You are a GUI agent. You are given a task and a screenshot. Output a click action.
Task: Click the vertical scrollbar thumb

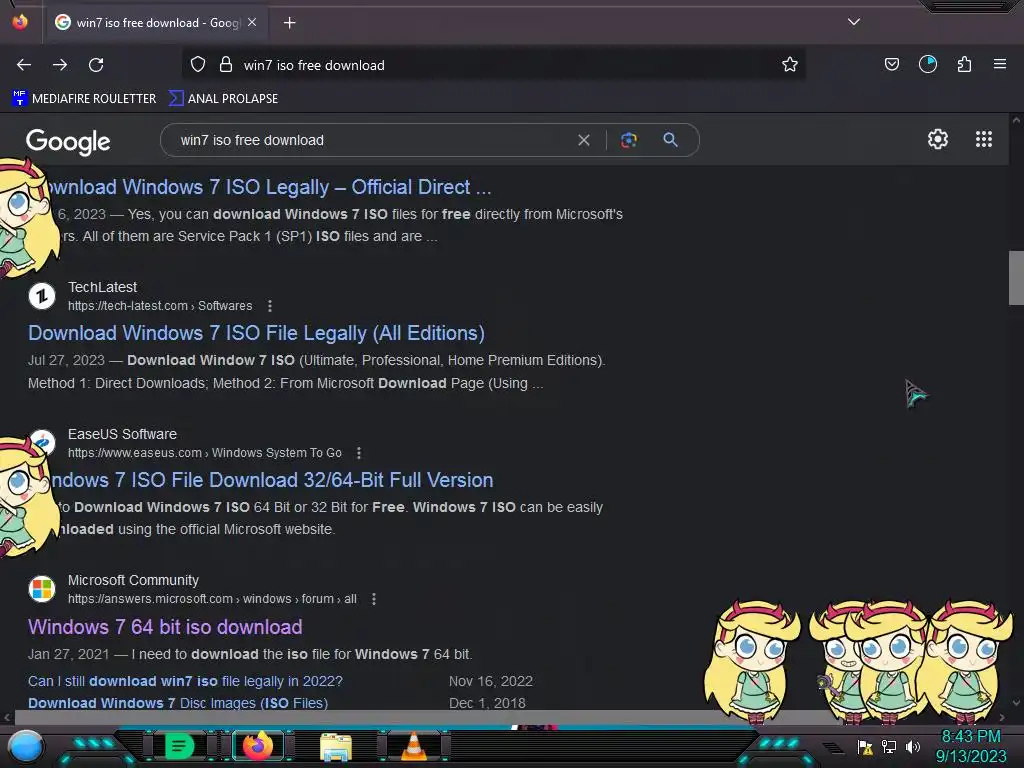coord(1016,278)
